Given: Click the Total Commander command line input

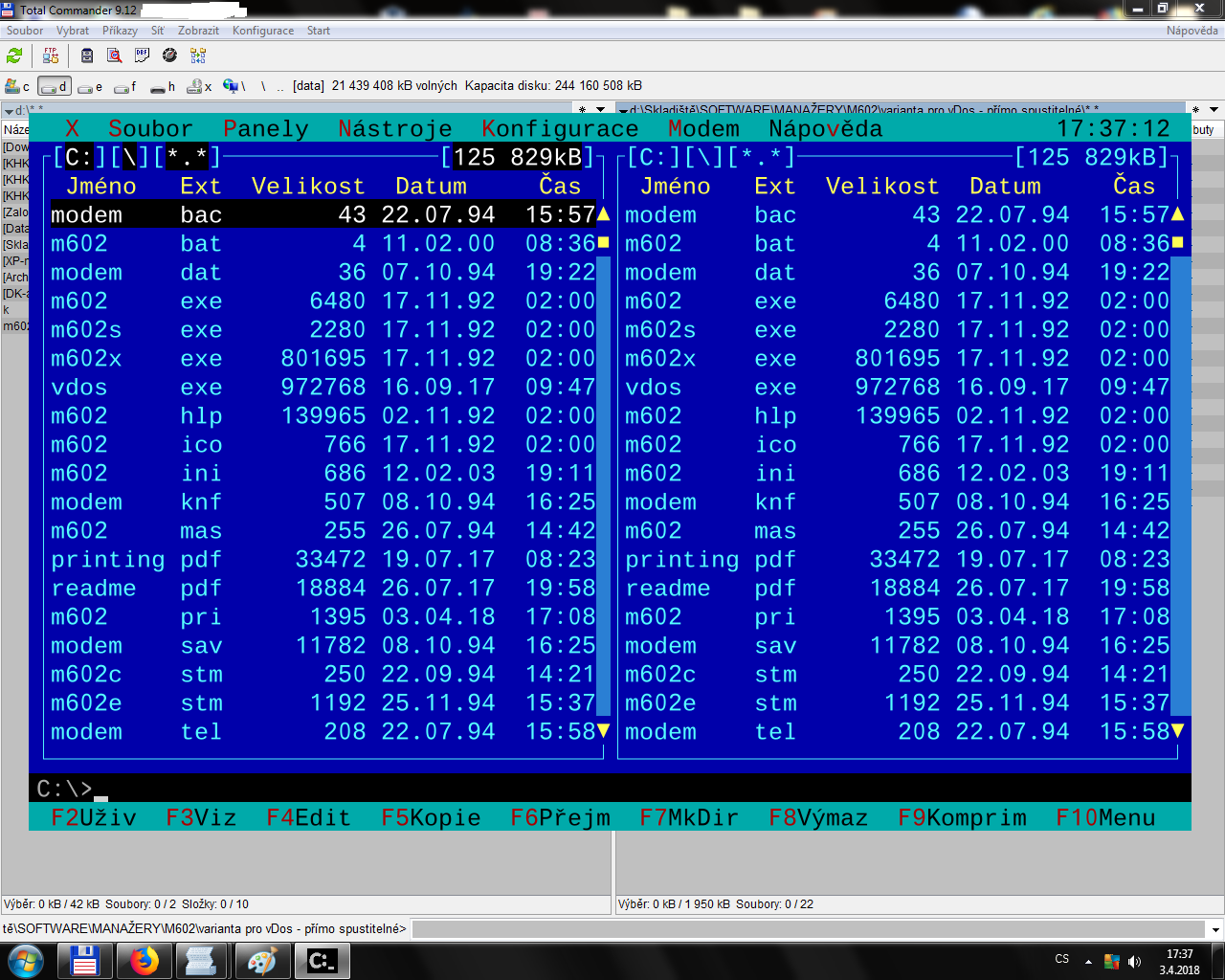Looking at the screenshot, I should (810, 929).
